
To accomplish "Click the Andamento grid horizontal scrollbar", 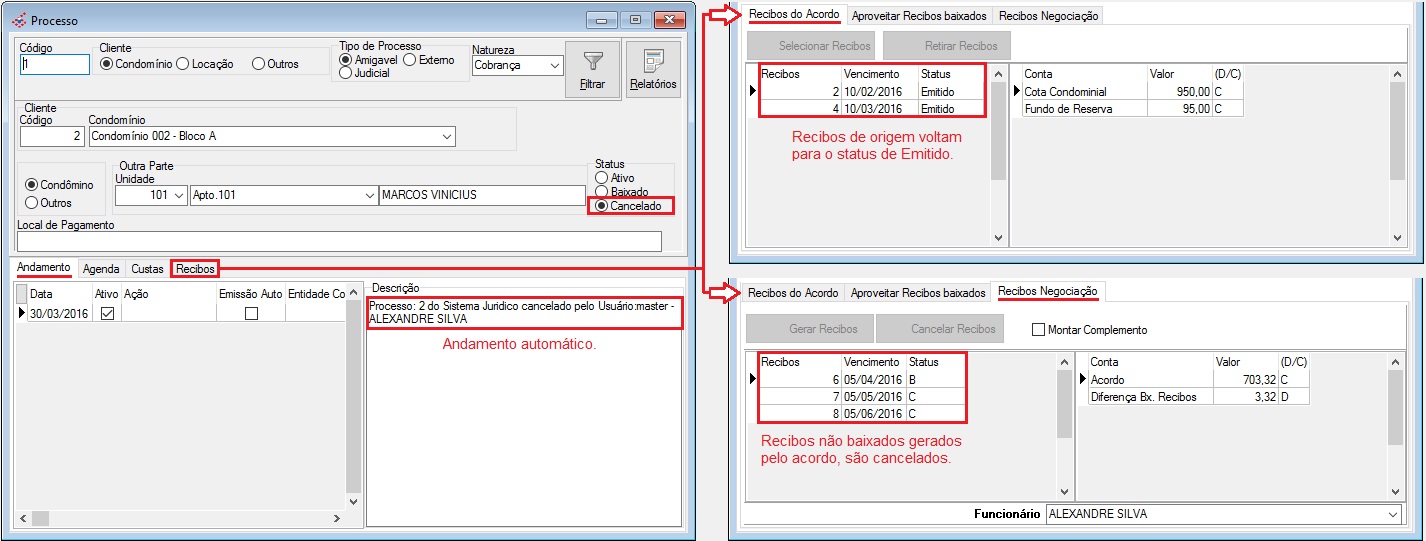I will tap(180, 518).
